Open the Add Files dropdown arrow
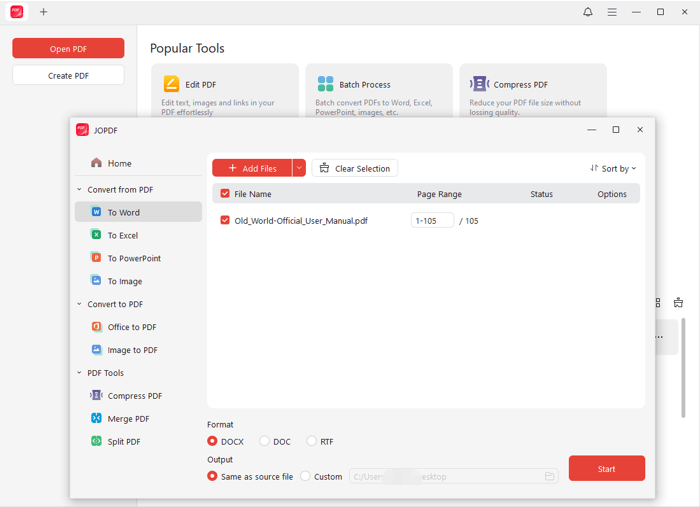The image size is (700, 507). (299, 168)
